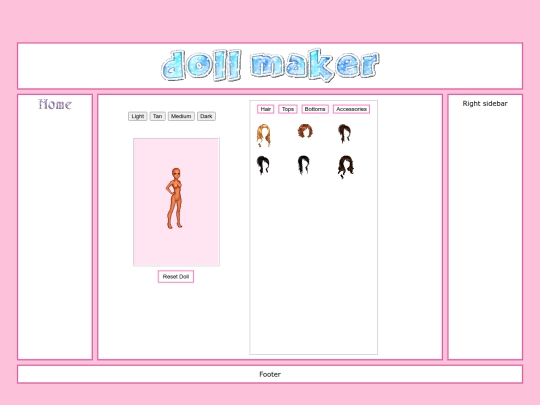Viewport: 540px width, 405px height.
Task: Pick the long blonde wavy hairstyle
Action: 263,135
